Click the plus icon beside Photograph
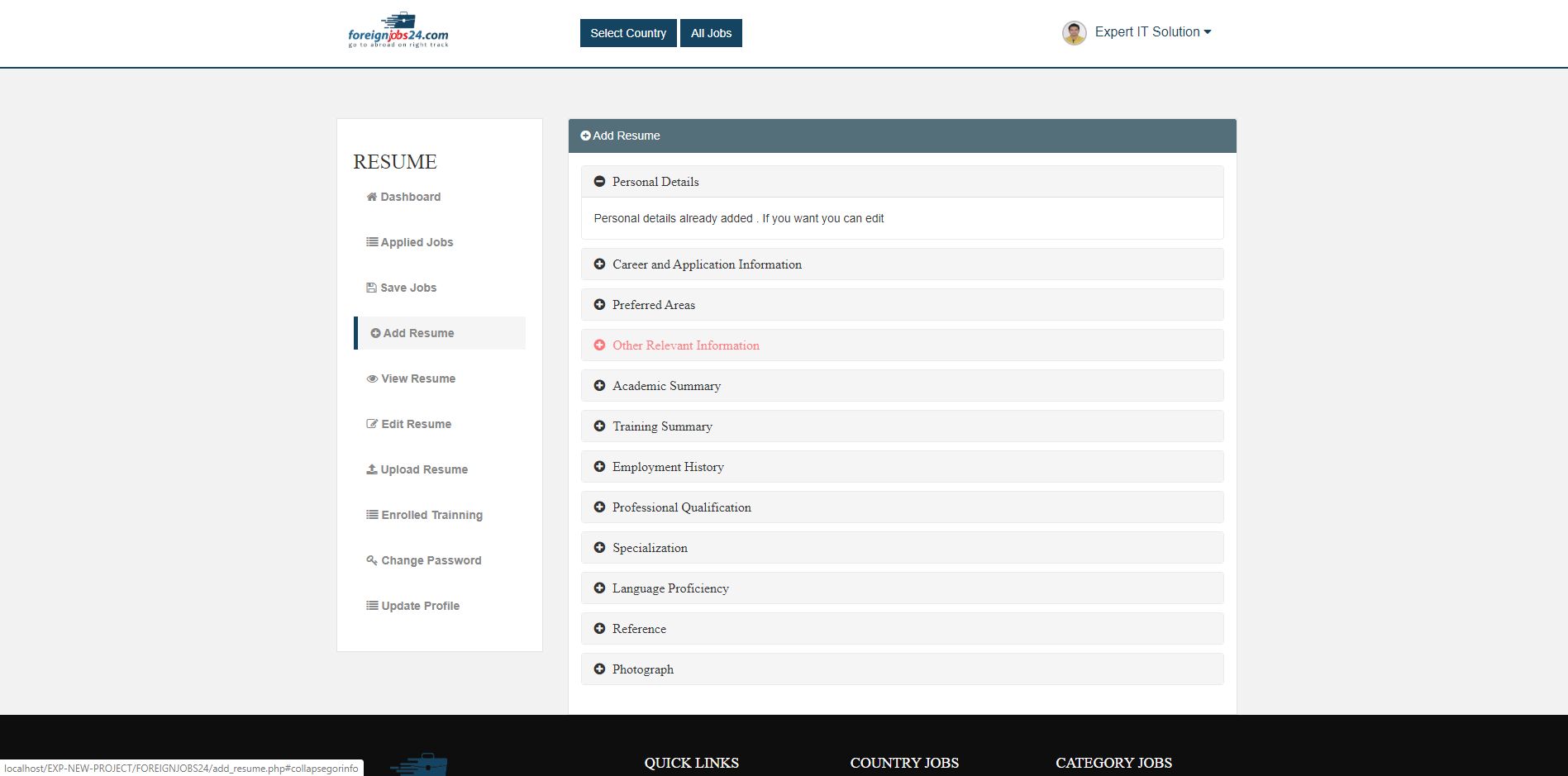This screenshot has width=1568, height=776. tap(599, 669)
